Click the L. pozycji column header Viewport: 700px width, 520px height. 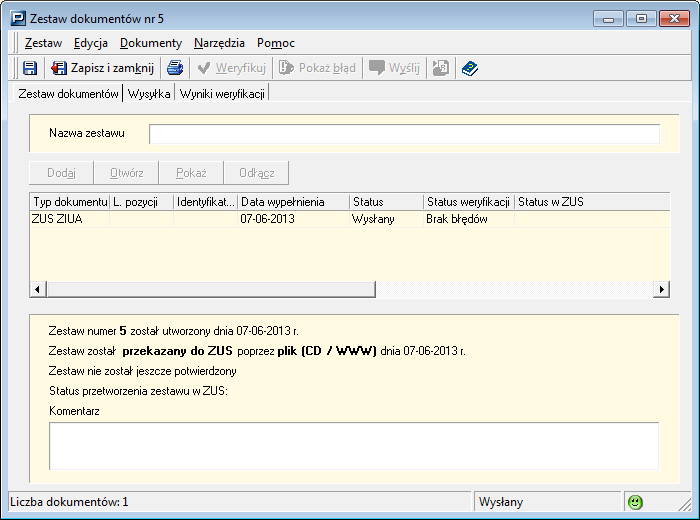point(142,202)
